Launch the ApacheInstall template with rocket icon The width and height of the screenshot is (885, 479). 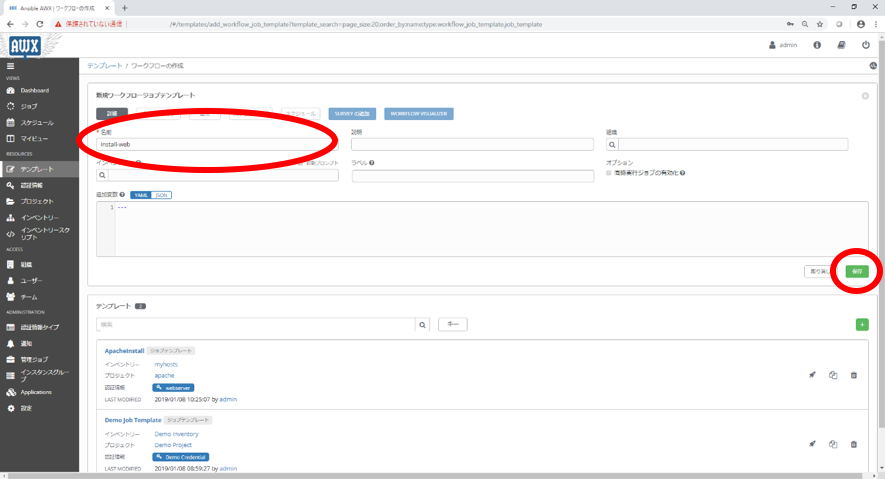click(x=812, y=375)
